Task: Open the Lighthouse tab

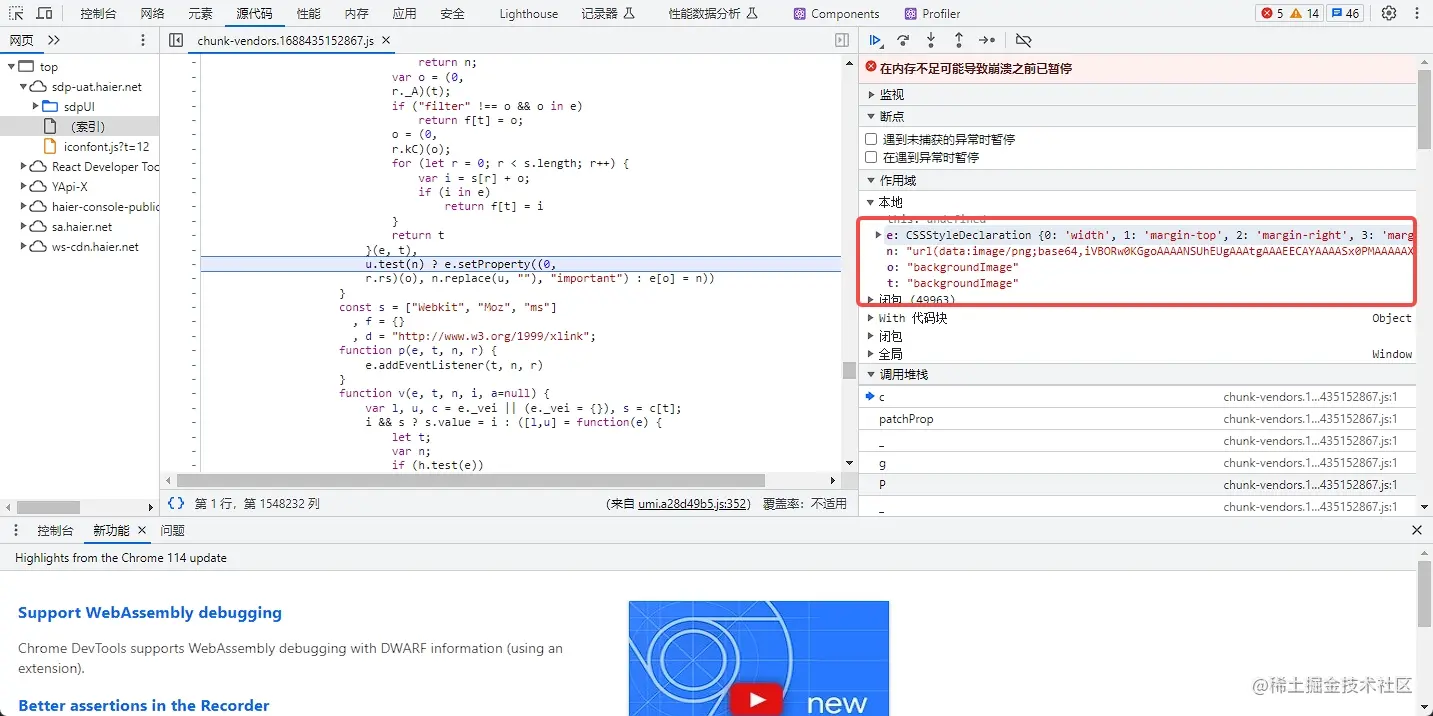Action: coord(529,13)
